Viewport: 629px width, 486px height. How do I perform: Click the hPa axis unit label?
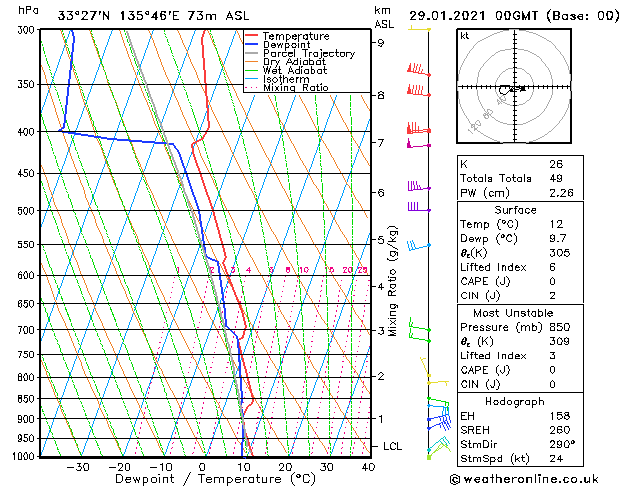coord(28,10)
